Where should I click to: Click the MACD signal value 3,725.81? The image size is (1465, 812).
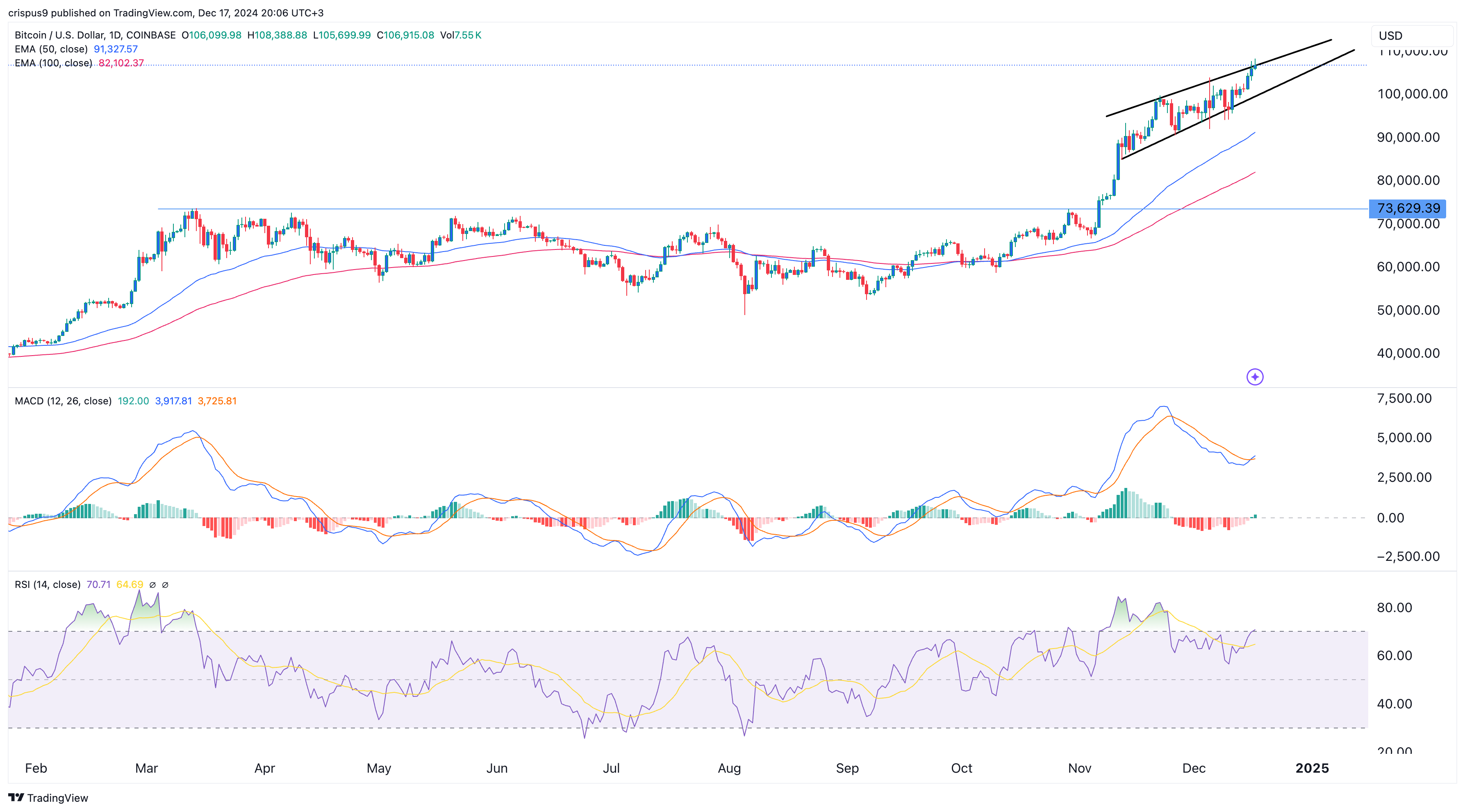[217, 401]
